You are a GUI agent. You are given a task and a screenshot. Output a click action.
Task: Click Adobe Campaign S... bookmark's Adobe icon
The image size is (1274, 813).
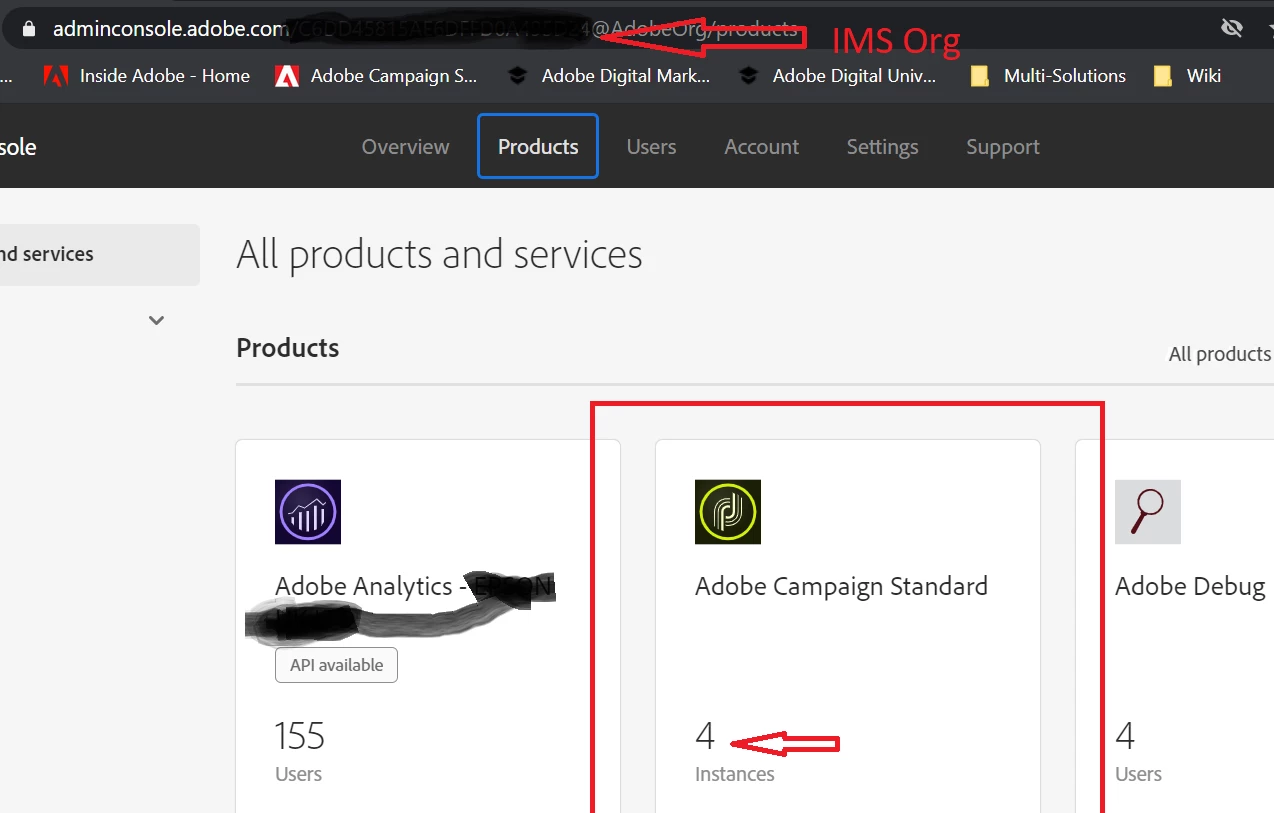click(287, 76)
